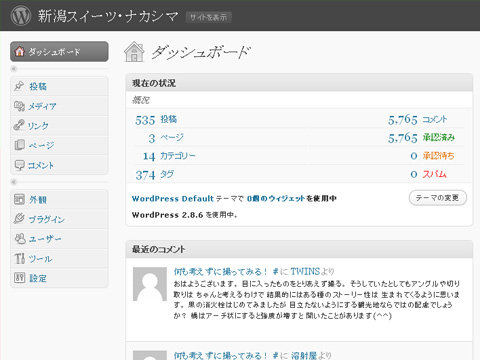Open the 14 categories count link
This screenshot has width=480, height=360.
click(149, 156)
